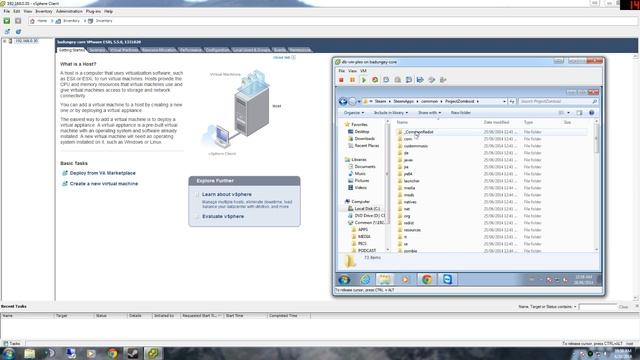Image resolution: width=640 pixels, height=360 pixels.
Task: Click the New folder button in Explorer
Action: (x=460, y=113)
